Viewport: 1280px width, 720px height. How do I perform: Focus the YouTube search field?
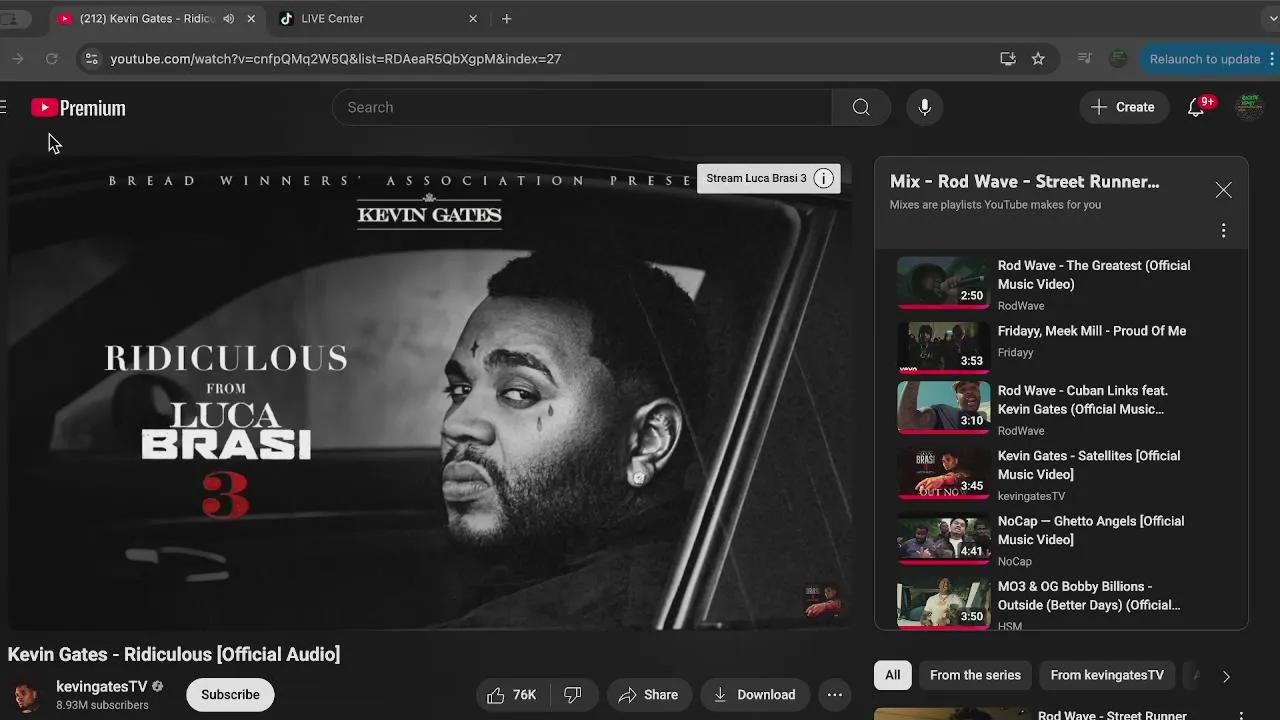coord(582,107)
